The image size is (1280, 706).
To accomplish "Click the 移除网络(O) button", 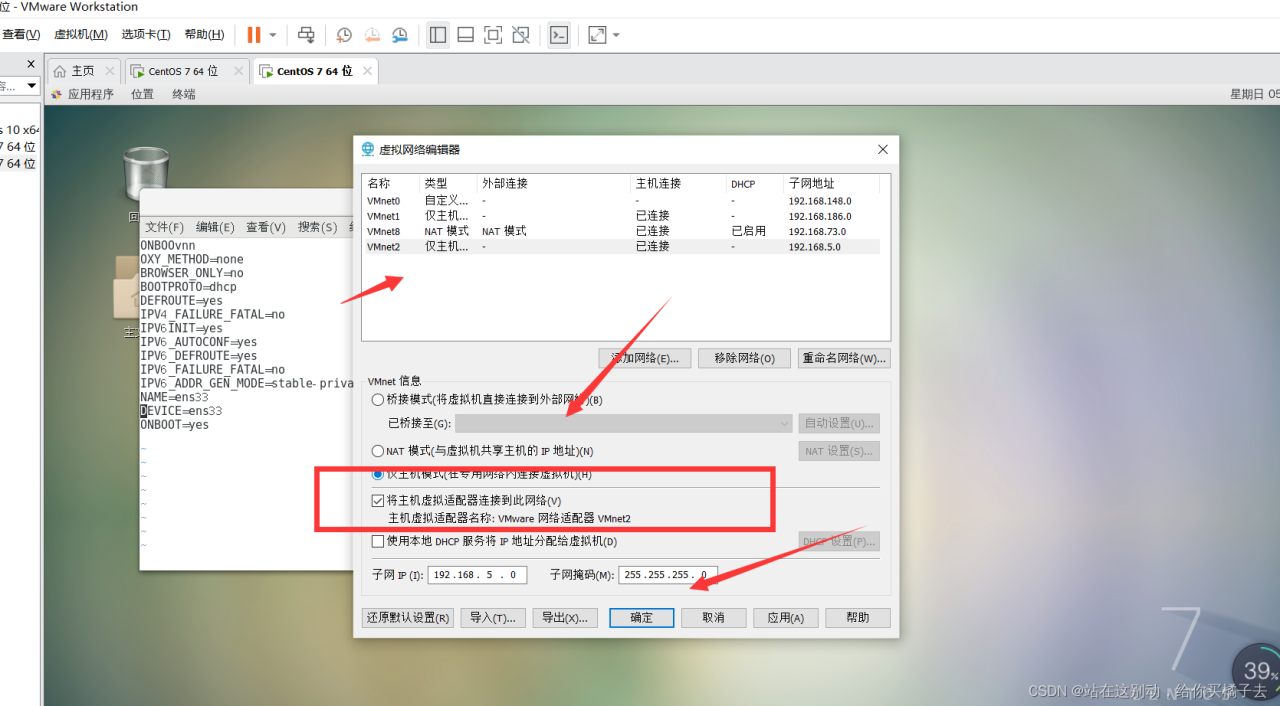I will 745,358.
